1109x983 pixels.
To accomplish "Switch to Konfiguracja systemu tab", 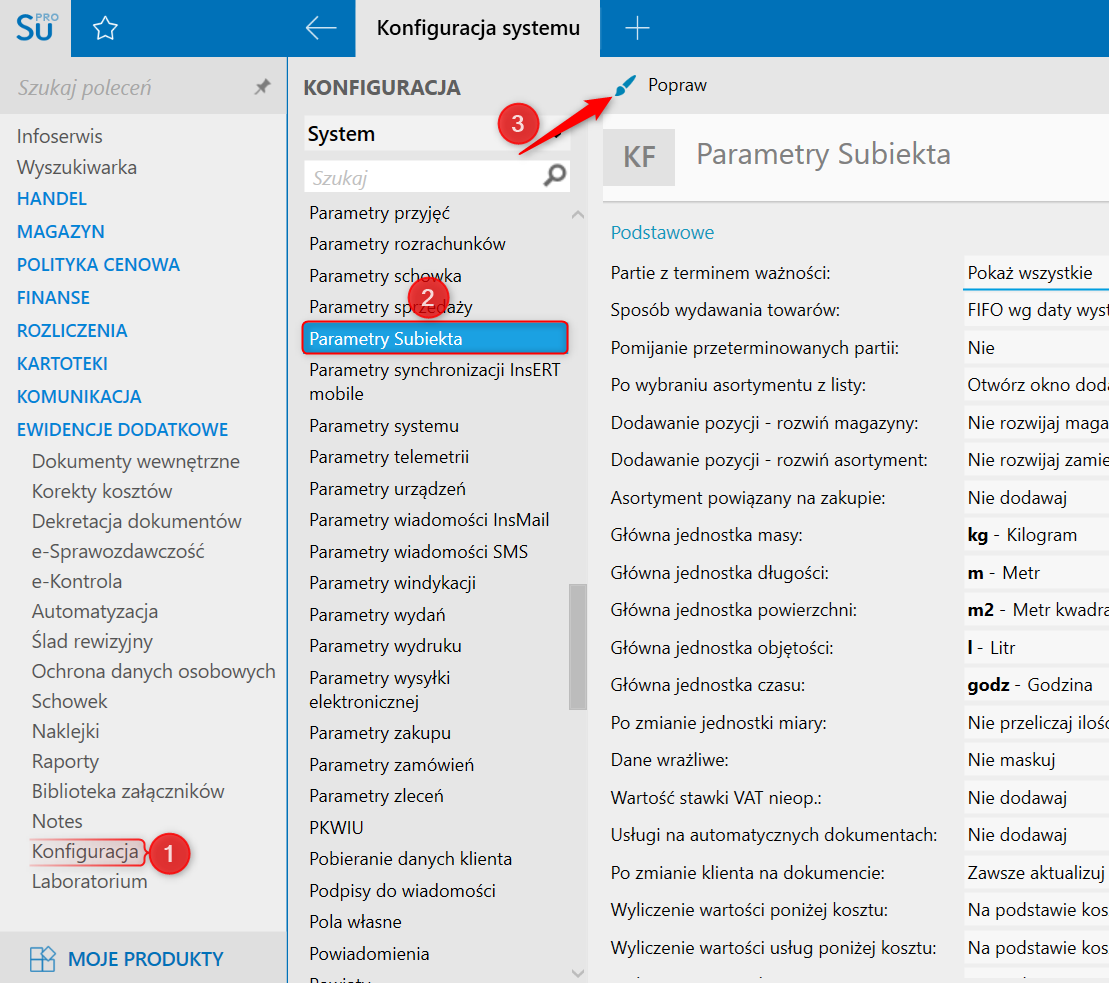I will (x=478, y=28).
